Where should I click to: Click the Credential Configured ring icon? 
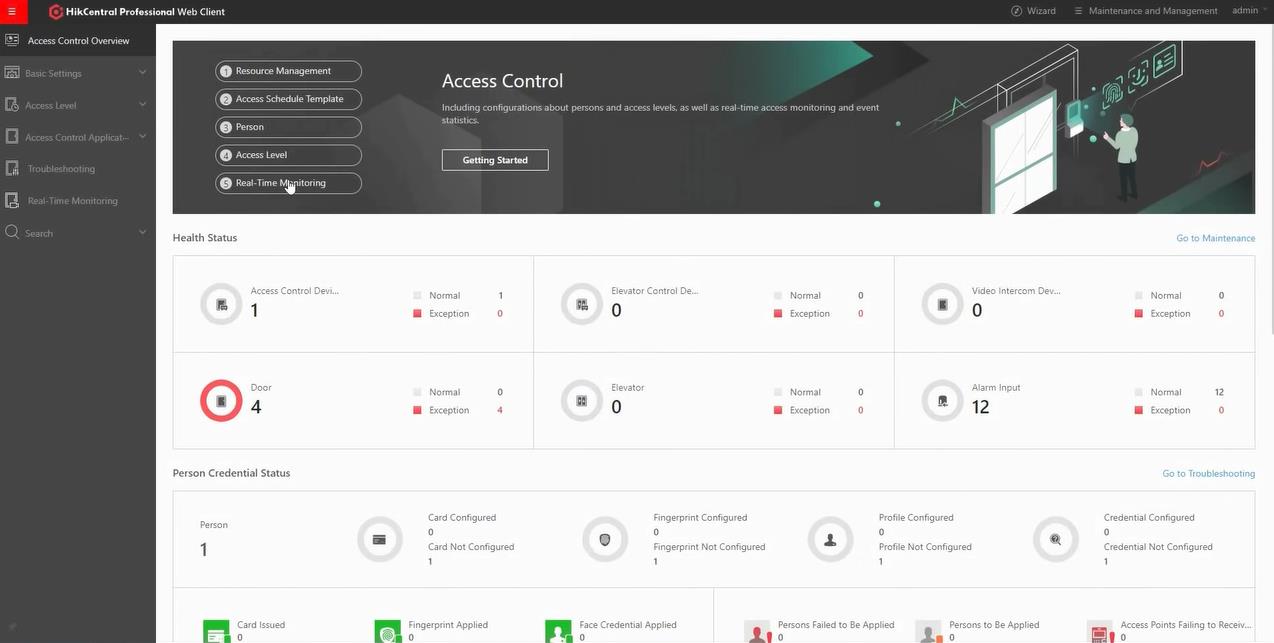point(1056,539)
